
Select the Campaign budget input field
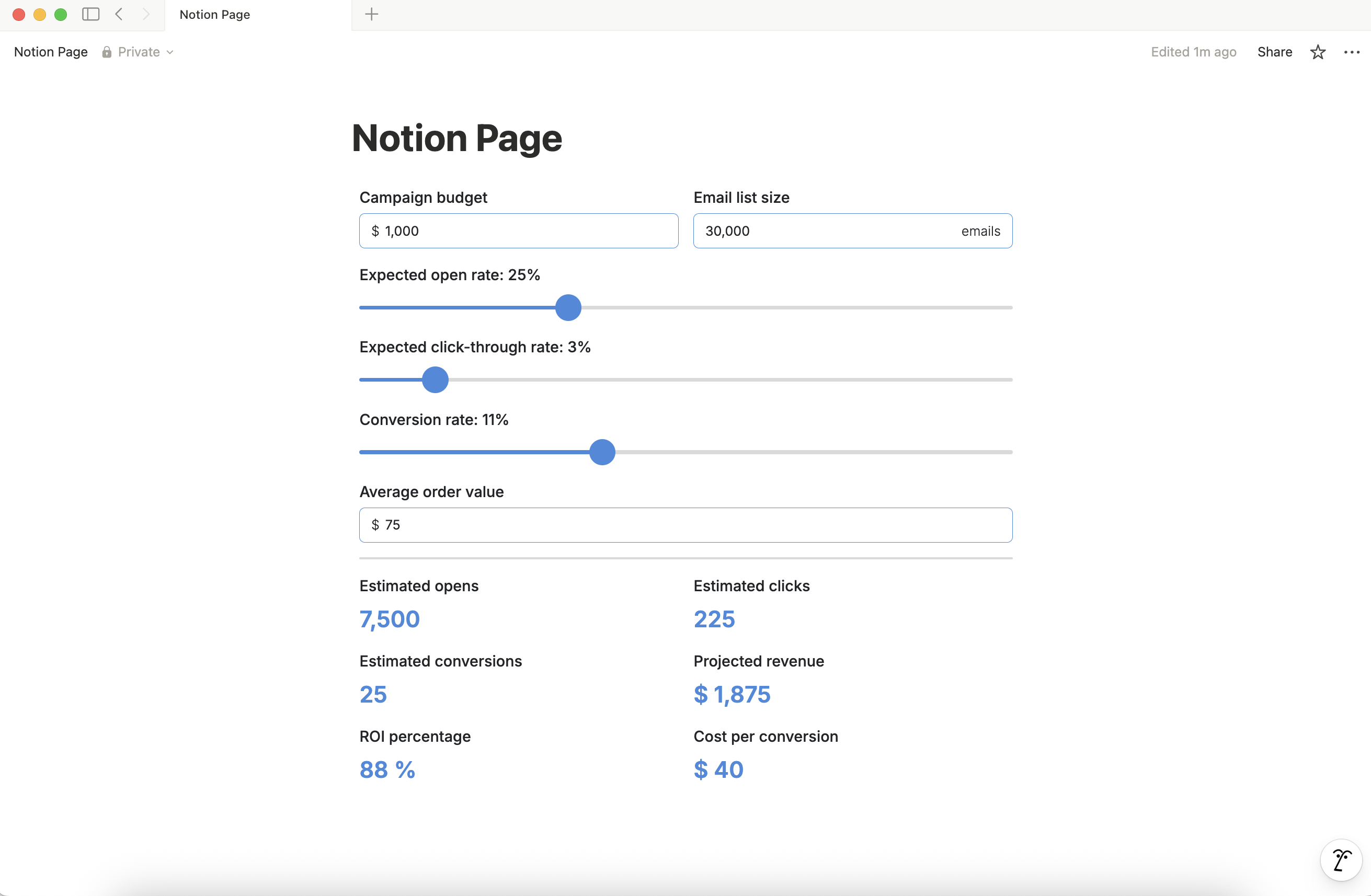[518, 231]
